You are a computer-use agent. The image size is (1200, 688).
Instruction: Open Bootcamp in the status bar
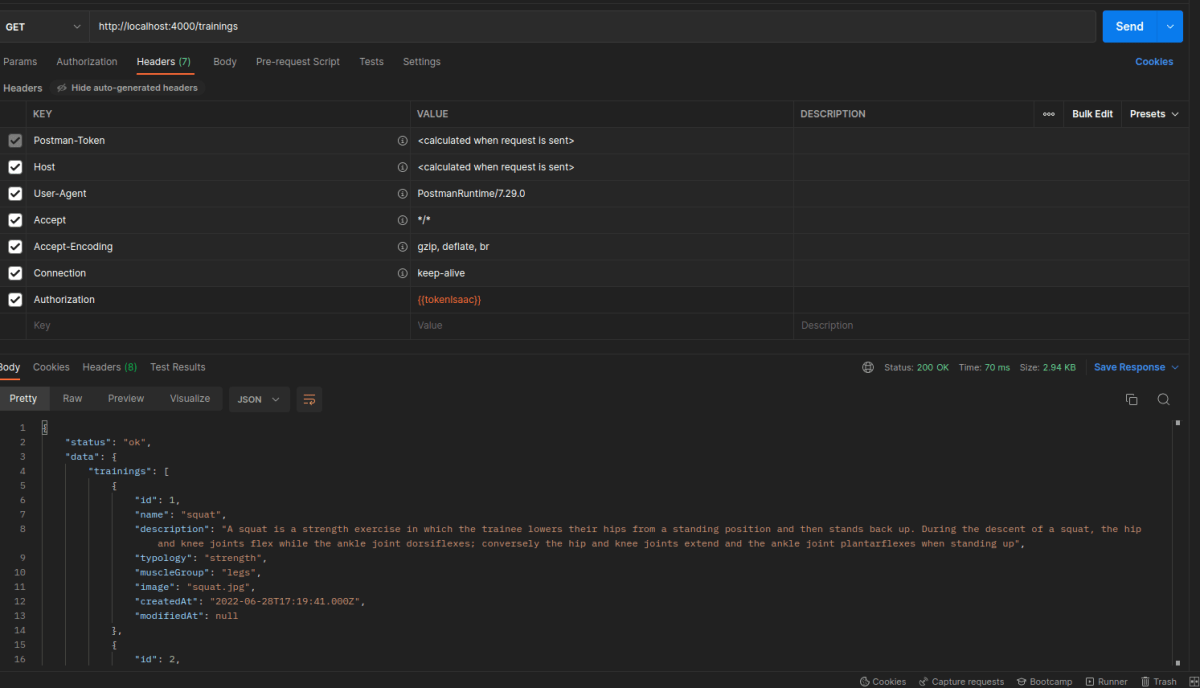click(x=1044, y=681)
